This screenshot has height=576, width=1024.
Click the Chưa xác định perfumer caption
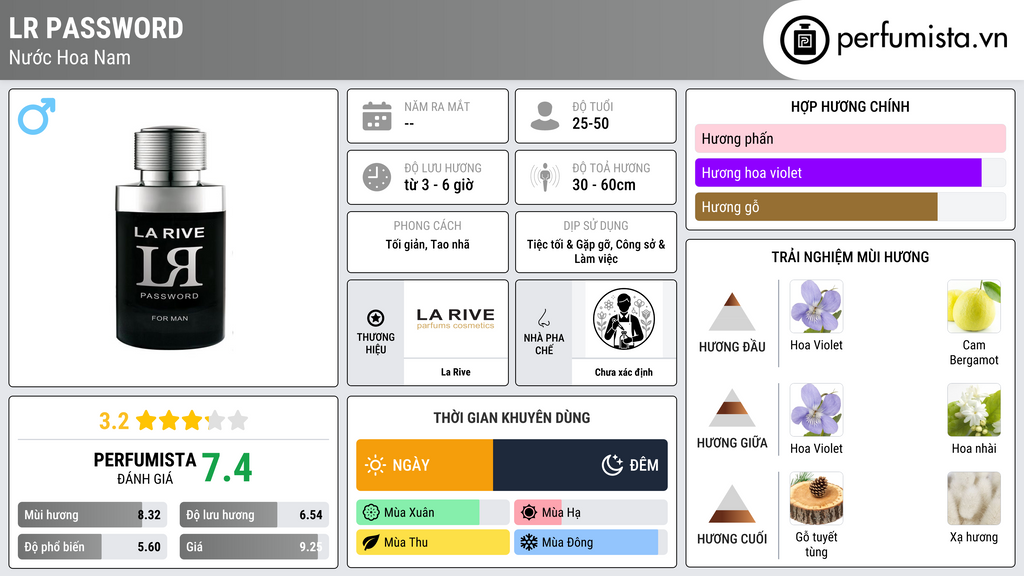coord(624,372)
